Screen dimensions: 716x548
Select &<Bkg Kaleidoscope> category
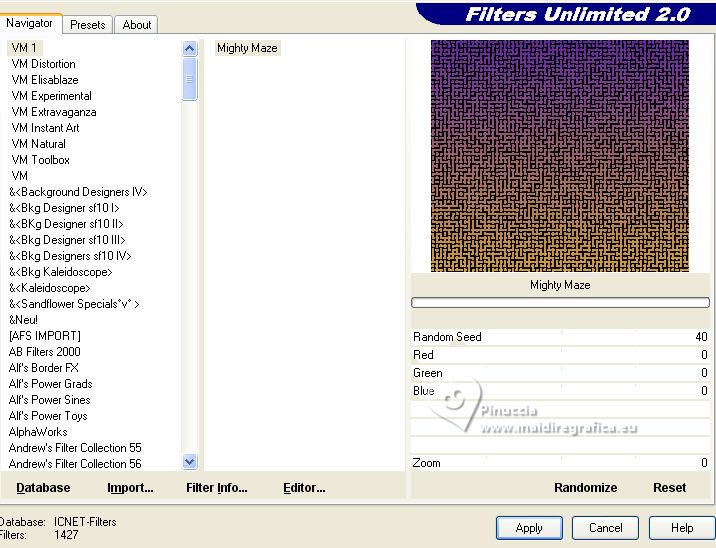(60, 272)
